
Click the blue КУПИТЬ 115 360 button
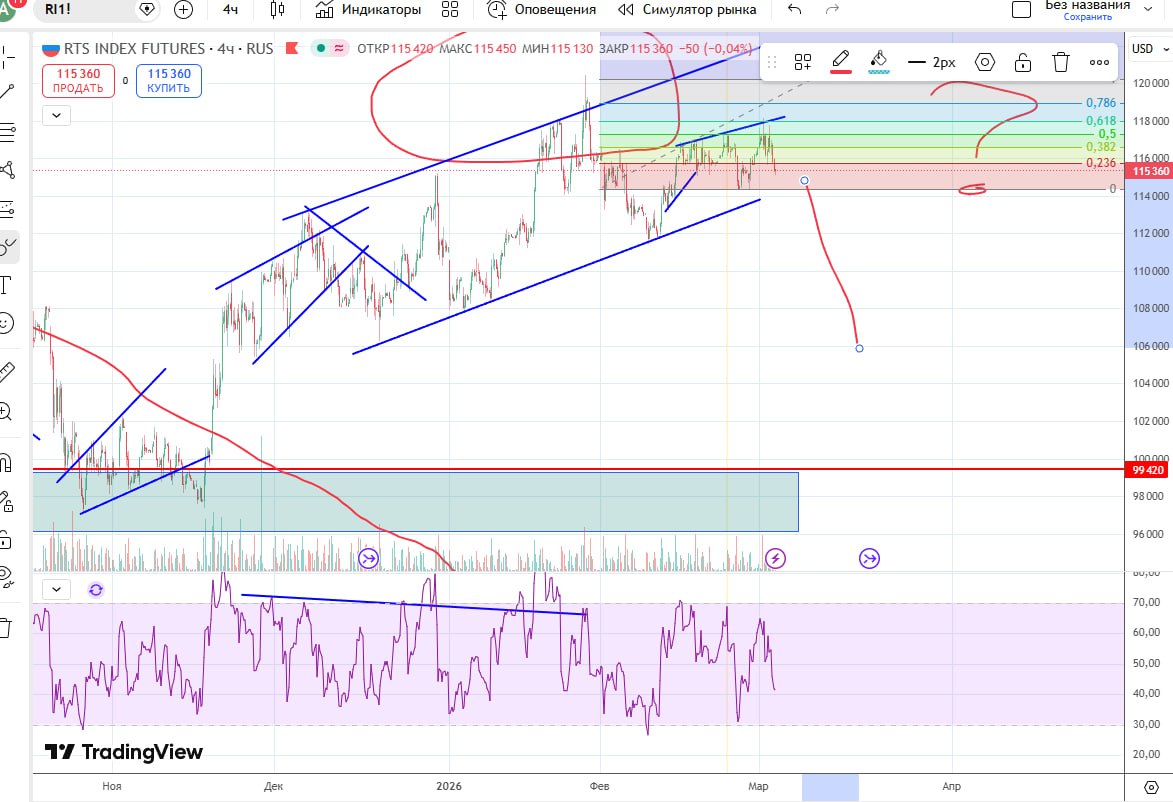(169, 81)
